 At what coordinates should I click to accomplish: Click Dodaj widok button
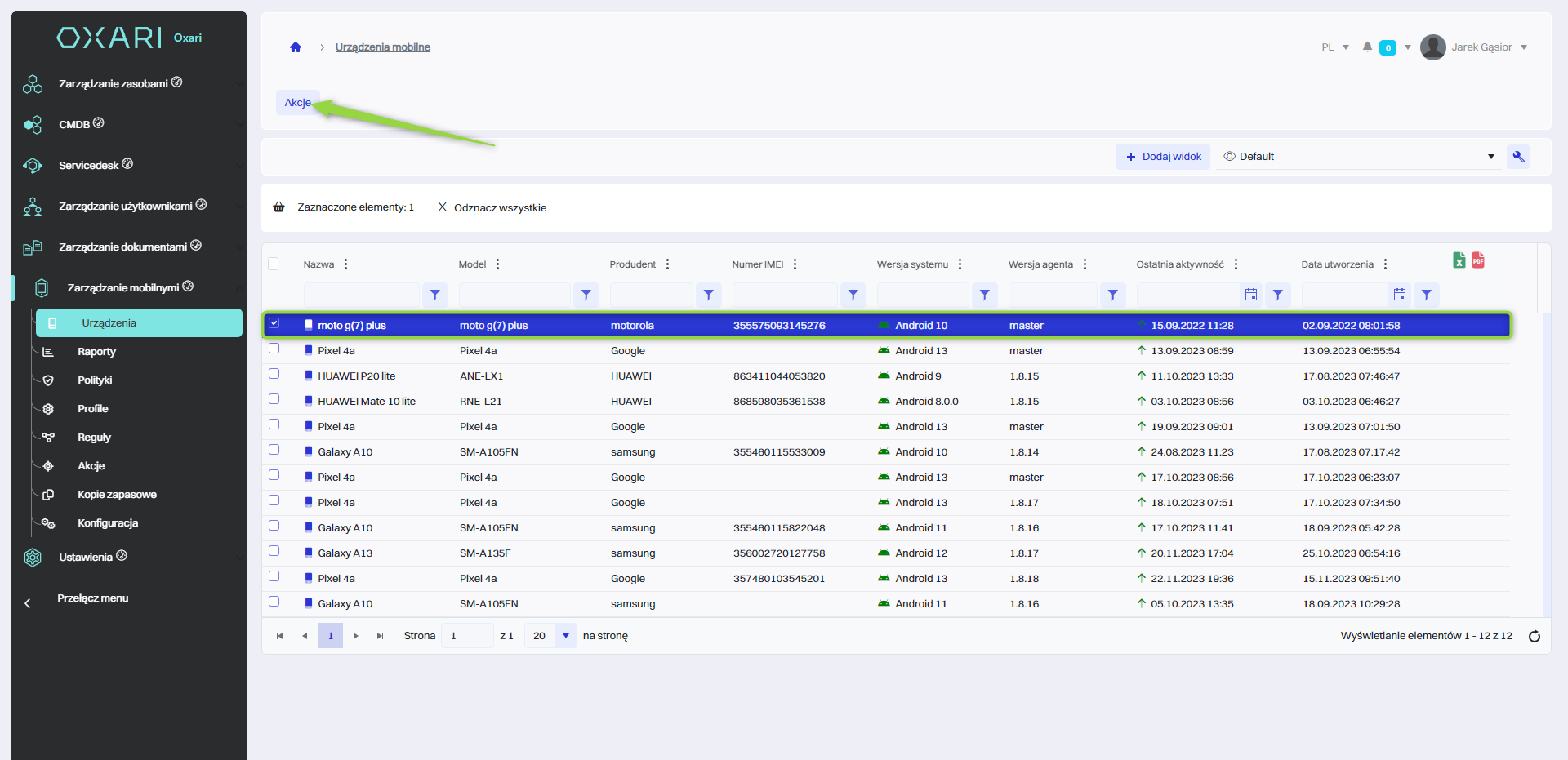1163,157
